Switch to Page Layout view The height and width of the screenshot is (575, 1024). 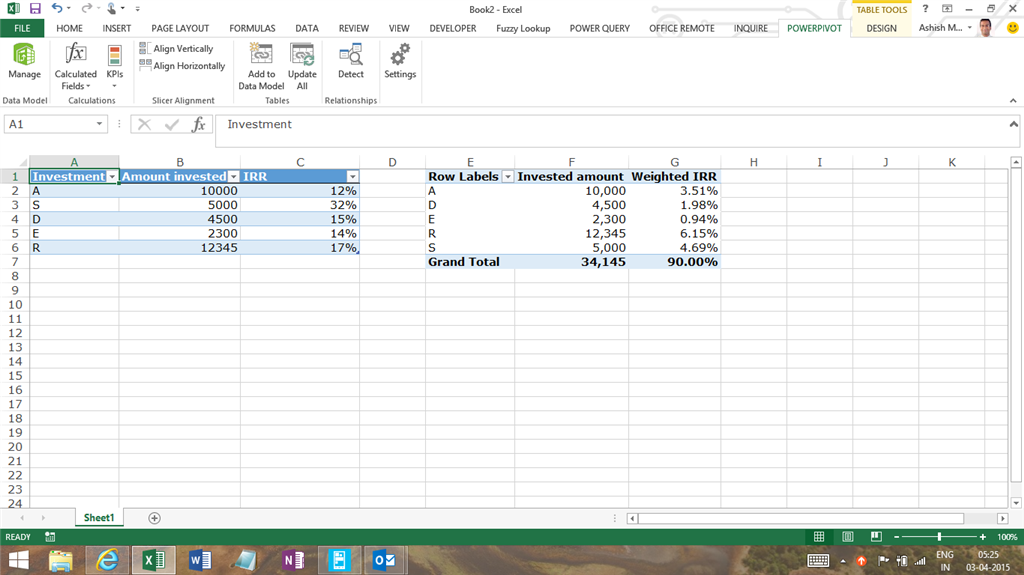(848, 536)
